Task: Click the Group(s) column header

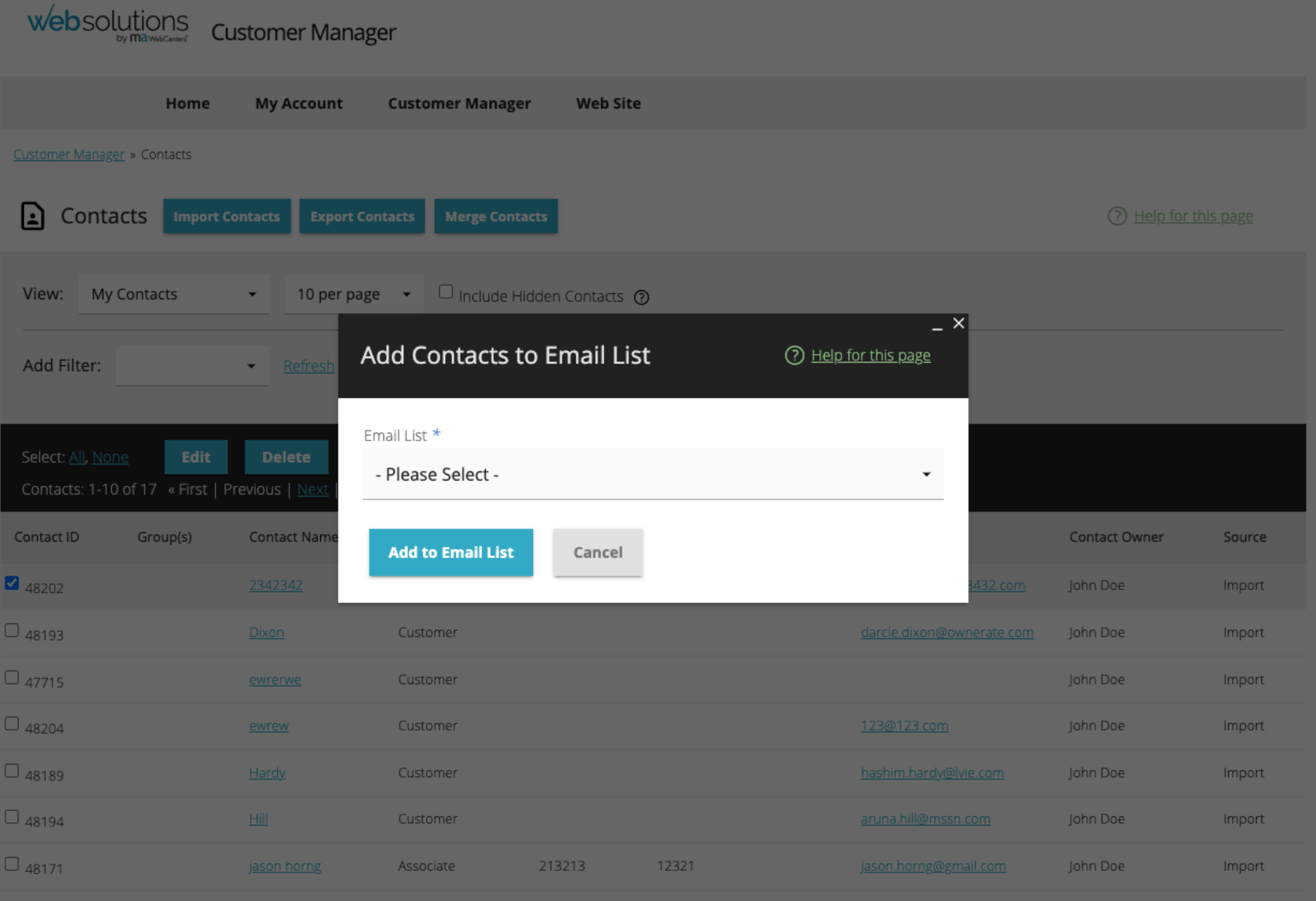Action: pyautogui.click(x=164, y=537)
